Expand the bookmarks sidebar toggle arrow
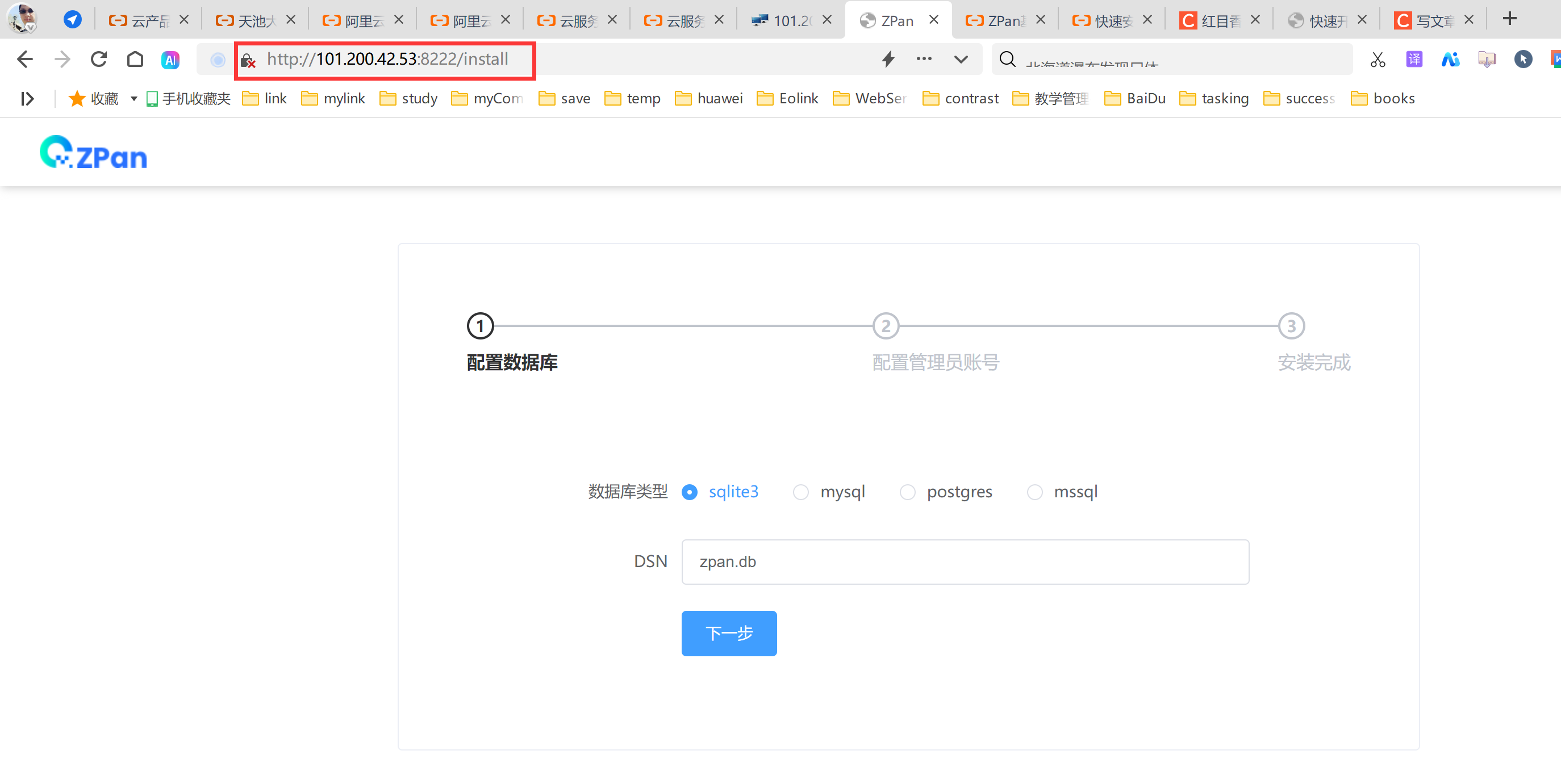This screenshot has width=1561, height=784. click(27, 99)
